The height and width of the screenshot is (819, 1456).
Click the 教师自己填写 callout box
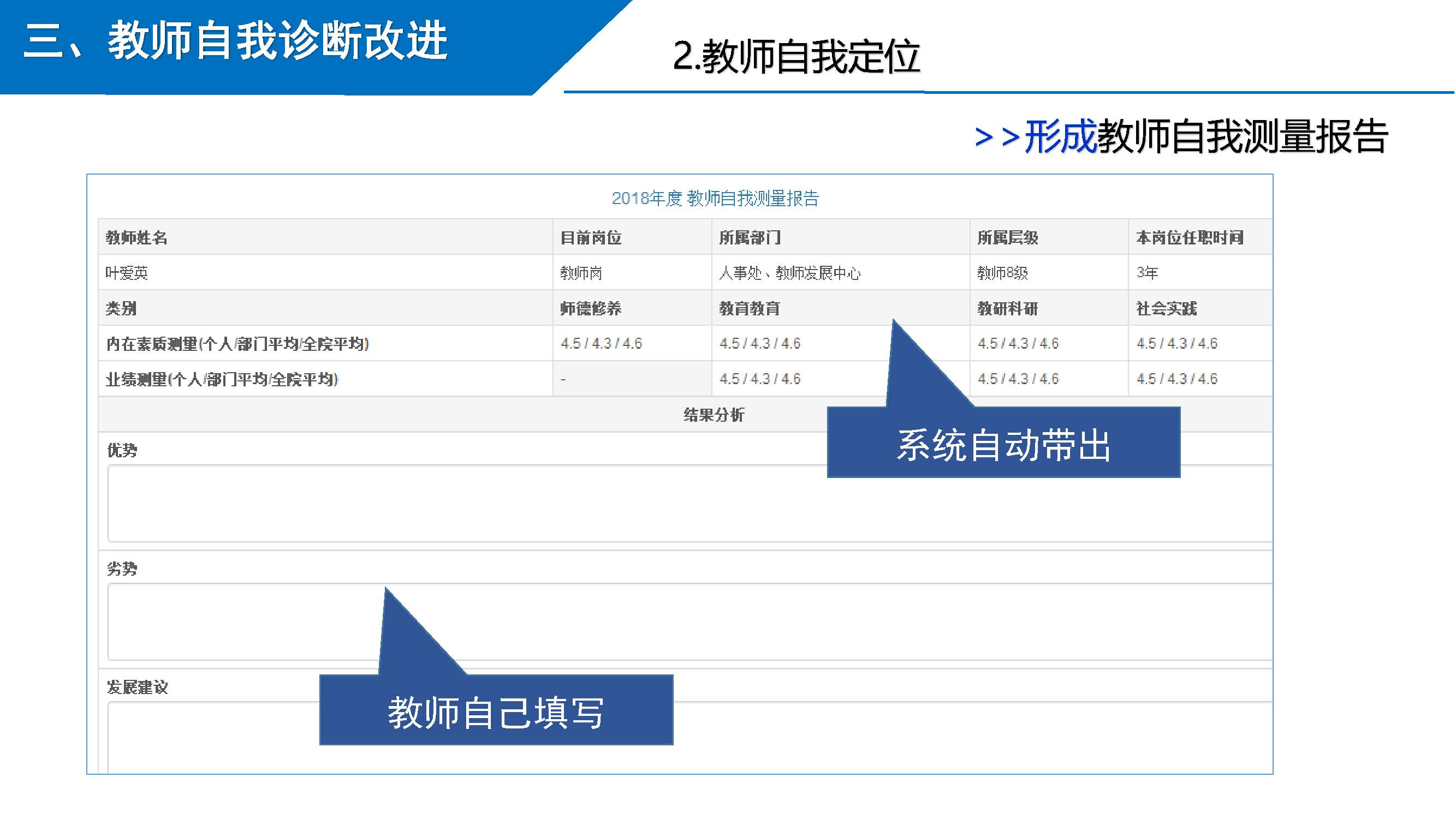[496, 712]
